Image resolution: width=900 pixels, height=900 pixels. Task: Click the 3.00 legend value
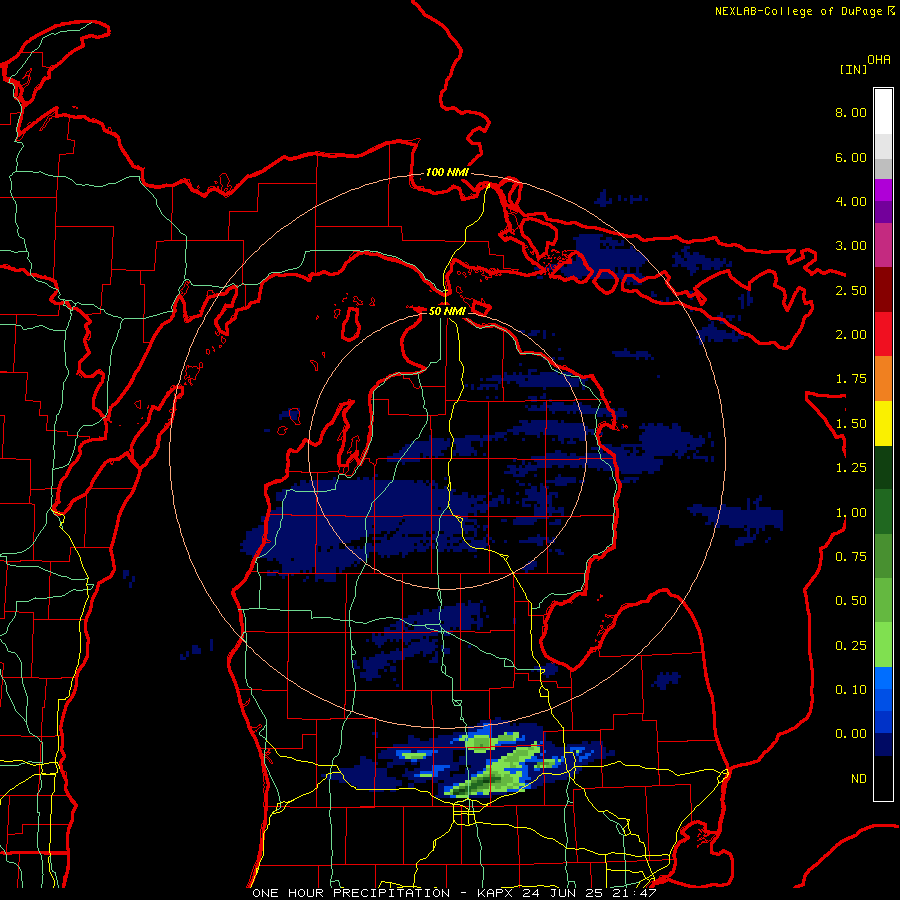pyautogui.click(x=851, y=246)
